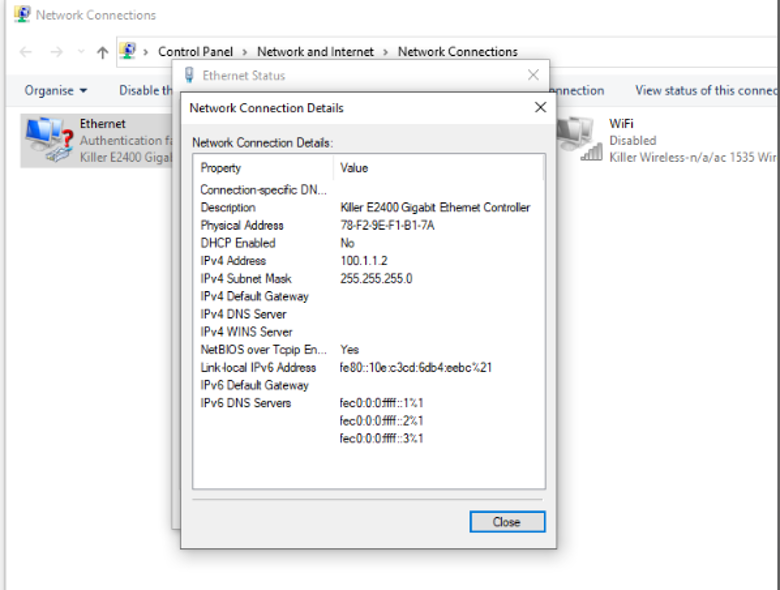
Task: Click the 100.1.1.2 value
Action: (x=364, y=261)
